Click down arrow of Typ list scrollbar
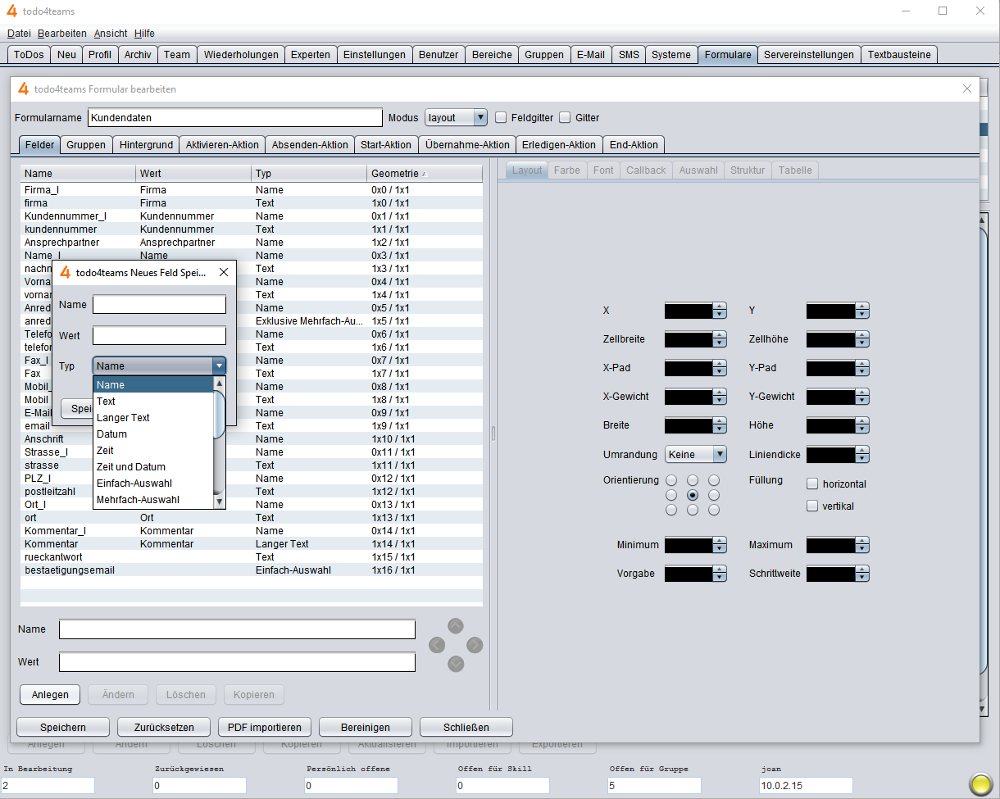This screenshot has height=799, width=1000. pyautogui.click(x=219, y=502)
